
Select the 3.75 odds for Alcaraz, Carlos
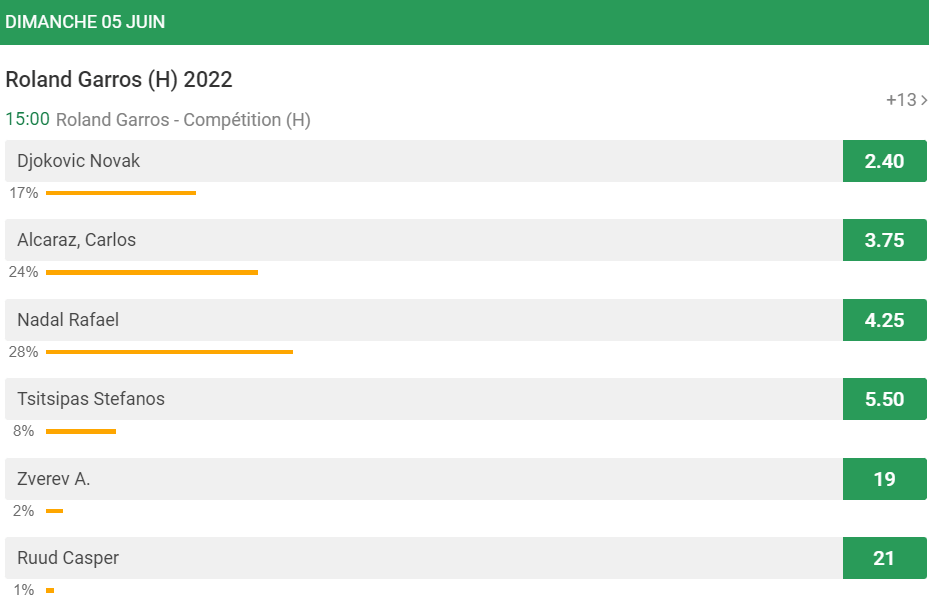pos(885,240)
